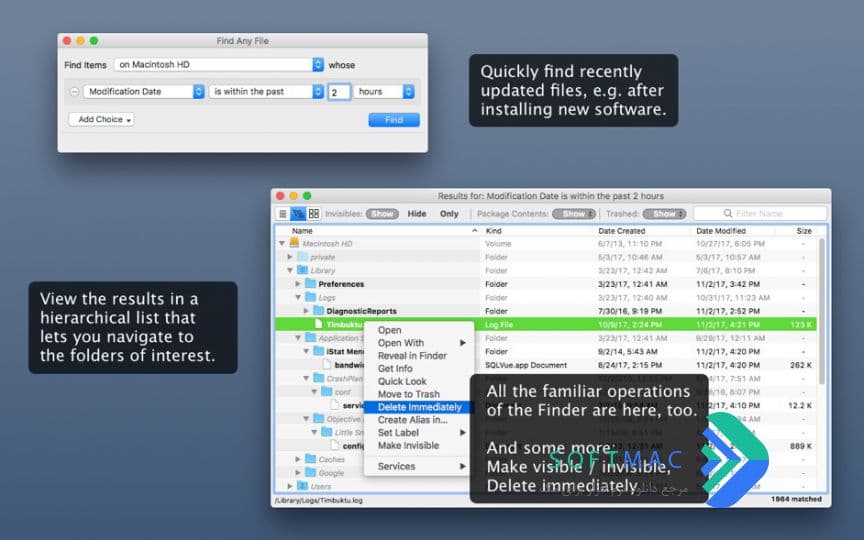This screenshot has height=540, width=864.
Task: Open the Services submenu
Action: (417, 466)
